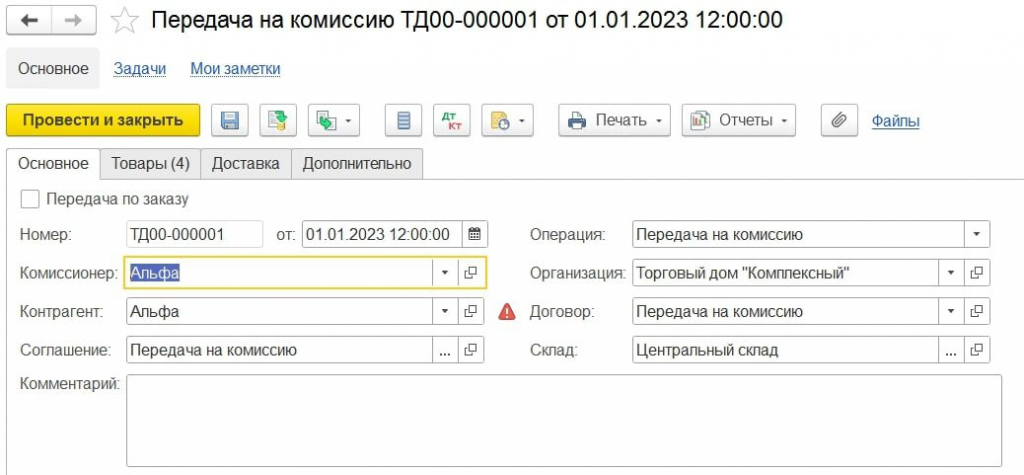The height and width of the screenshot is (475, 1024).
Task: Expand the Договор dropdown list
Action: 952,312
